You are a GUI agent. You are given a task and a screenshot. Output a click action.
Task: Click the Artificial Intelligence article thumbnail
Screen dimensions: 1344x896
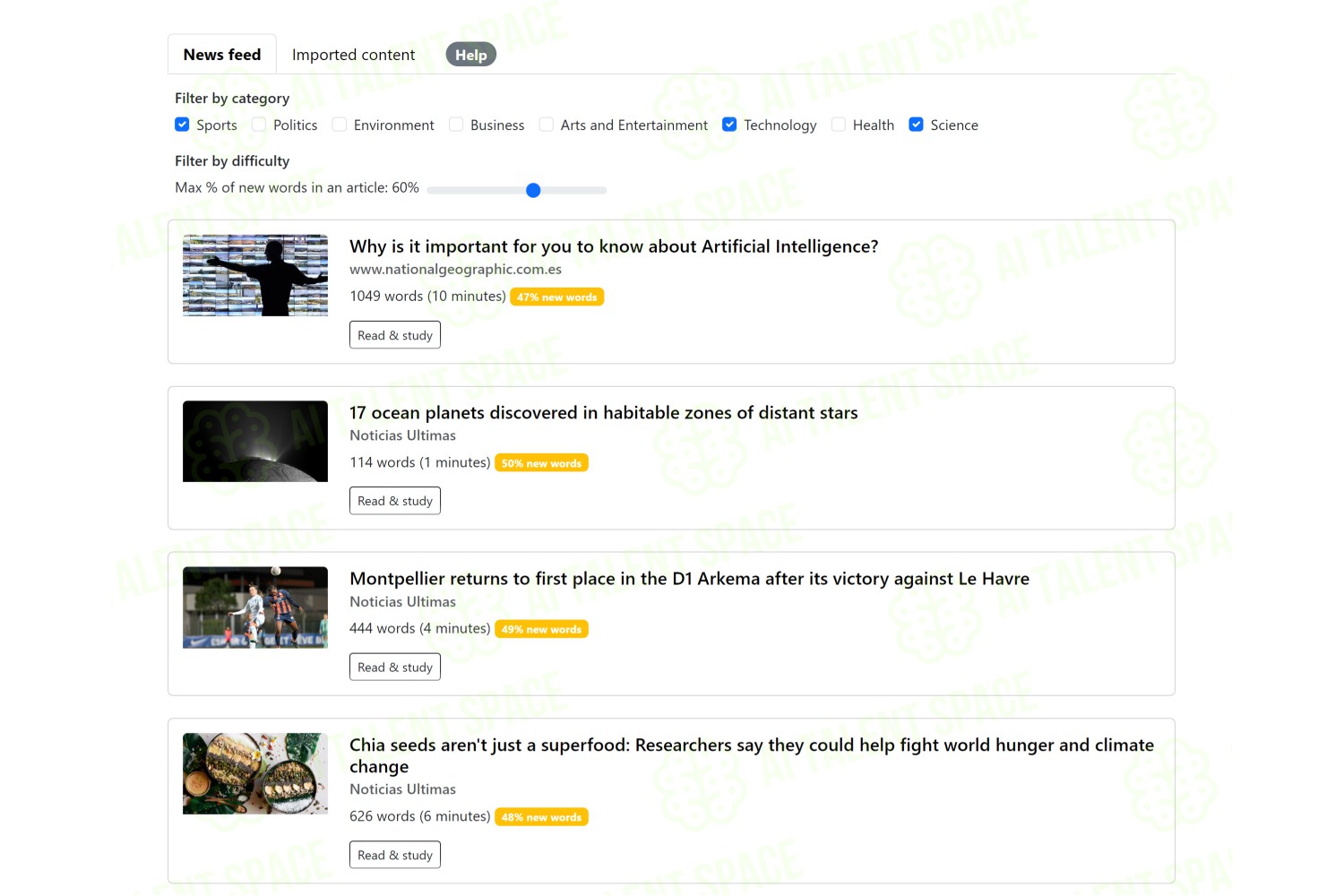[x=255, y=275]
